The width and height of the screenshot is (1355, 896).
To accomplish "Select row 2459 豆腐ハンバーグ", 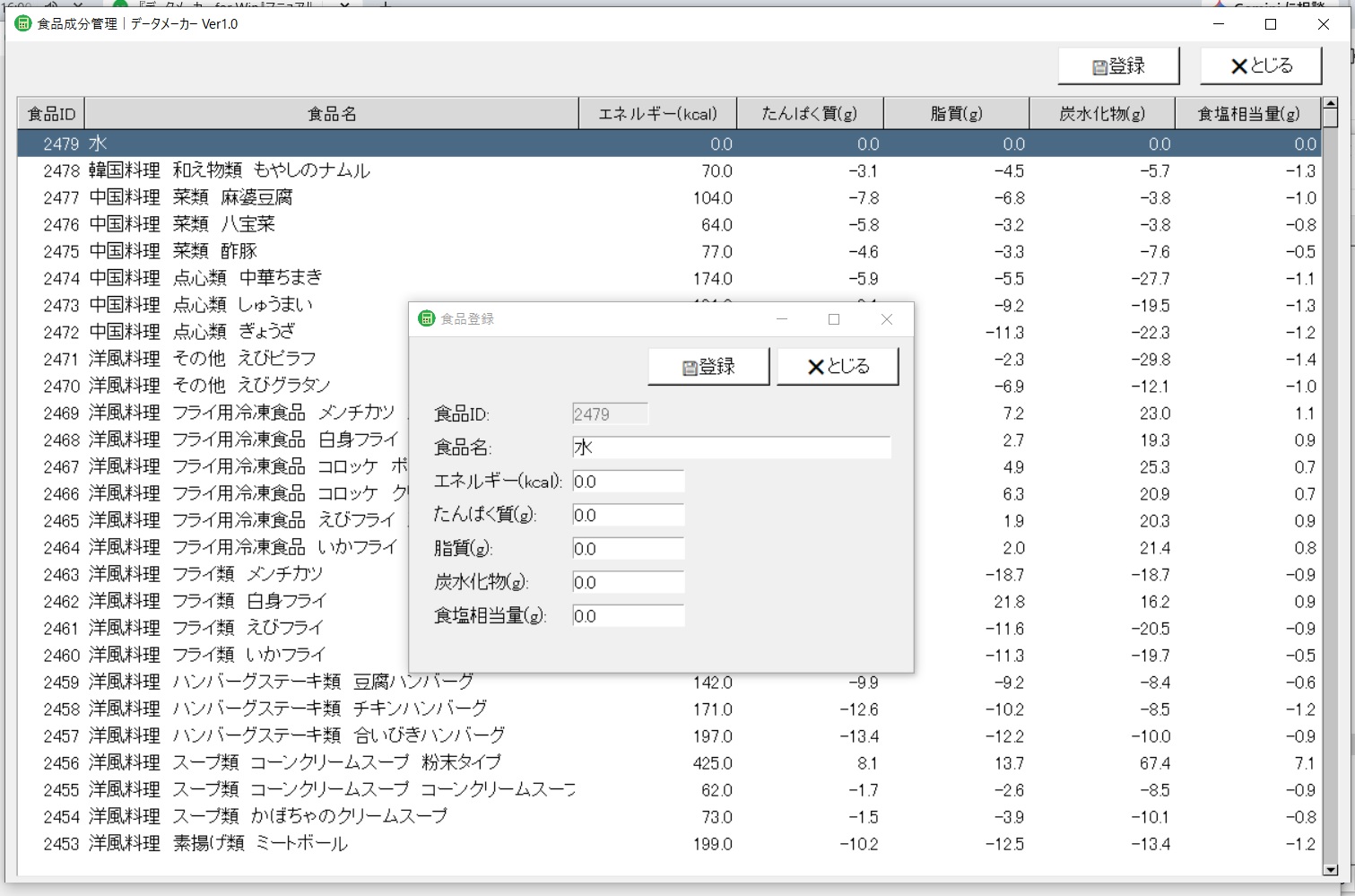I will click(x=669, y=683).
